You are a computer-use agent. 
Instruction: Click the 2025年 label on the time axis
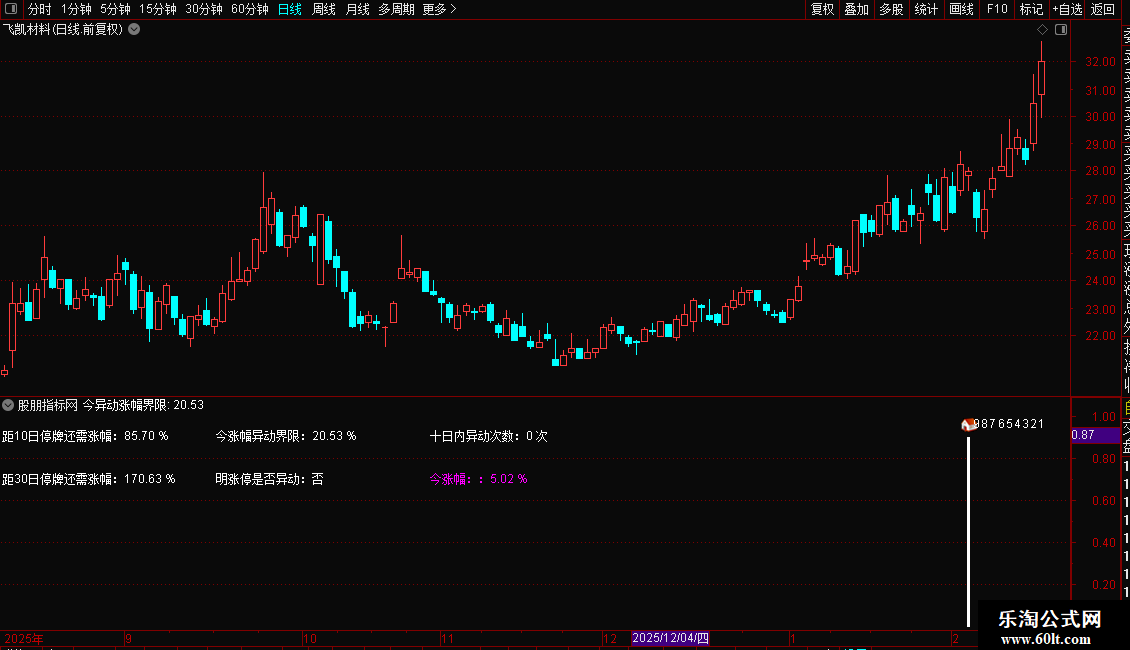[x=24, y=638]
